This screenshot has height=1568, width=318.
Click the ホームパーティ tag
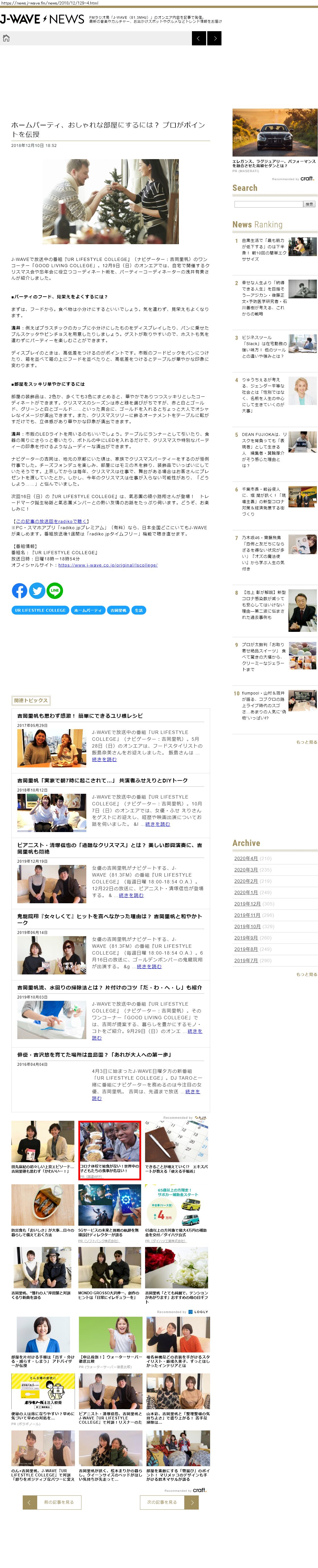click(x=88, y=610)
